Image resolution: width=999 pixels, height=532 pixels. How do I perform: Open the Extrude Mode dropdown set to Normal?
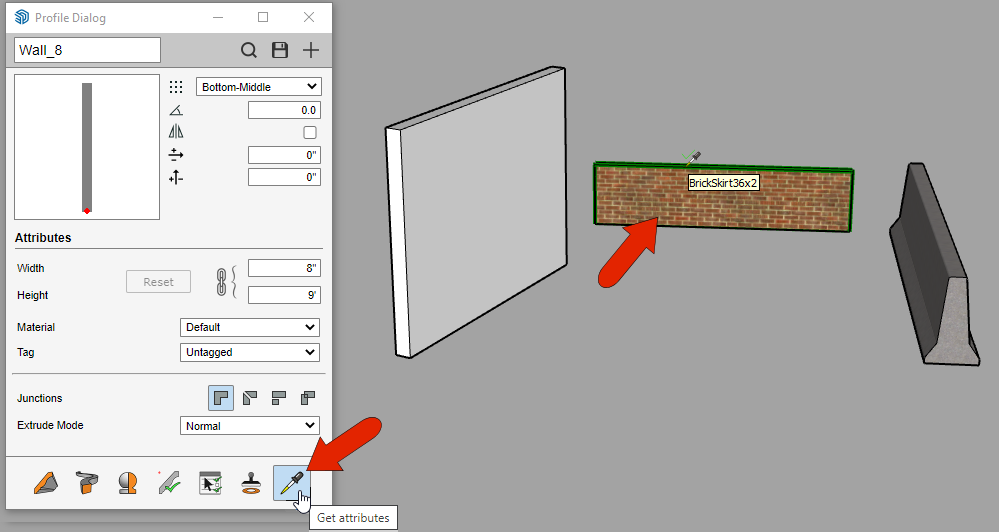(250, 426)
